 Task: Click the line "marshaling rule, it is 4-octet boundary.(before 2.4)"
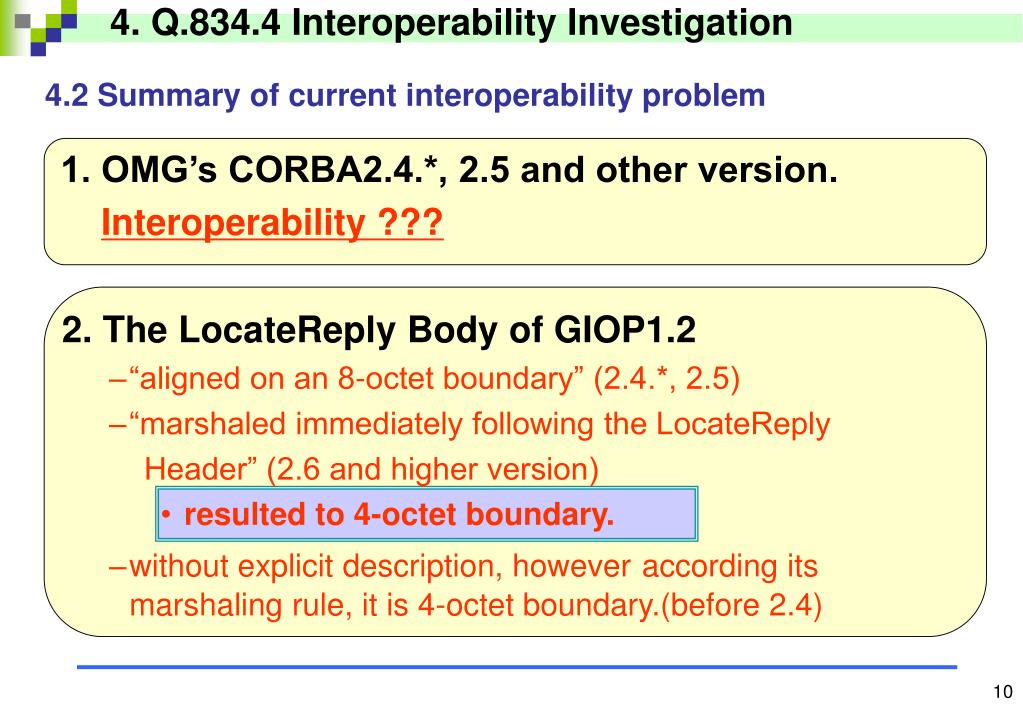(x=476, y=605)
